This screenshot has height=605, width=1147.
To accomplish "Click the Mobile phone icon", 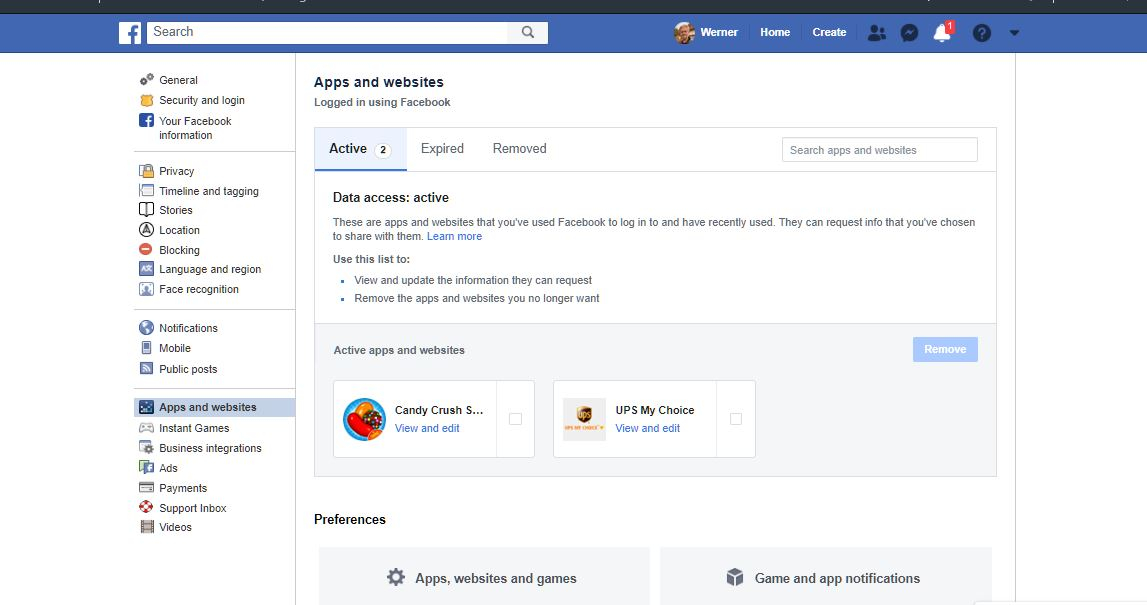I will (x=146, y=348).
